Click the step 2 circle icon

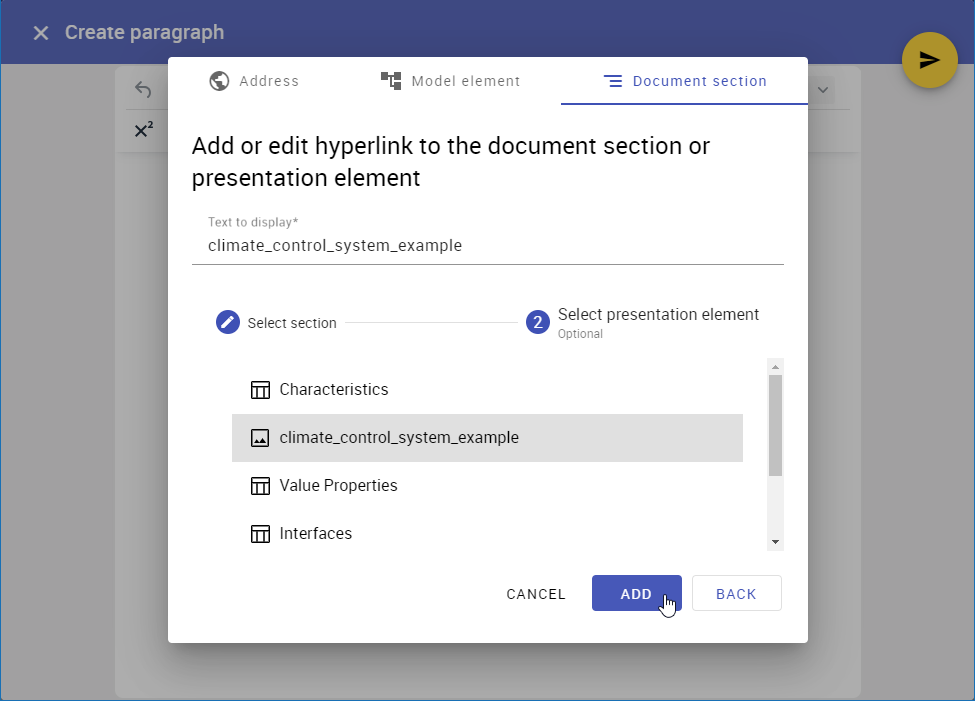[x=537, y=323]
